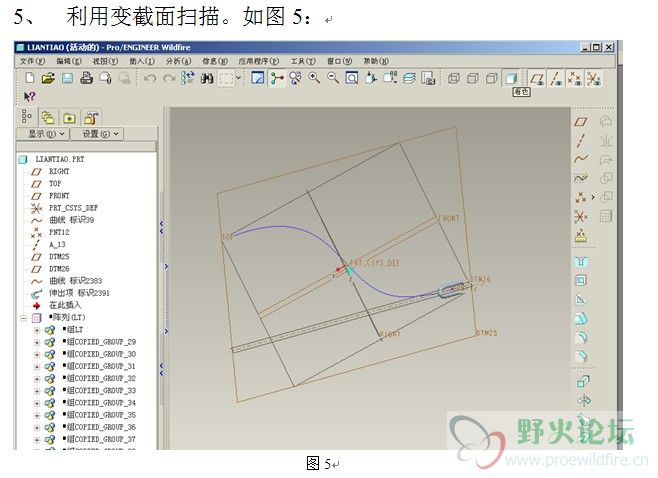
Task: Open the 插入(I) menu
Action: (142, 61)
